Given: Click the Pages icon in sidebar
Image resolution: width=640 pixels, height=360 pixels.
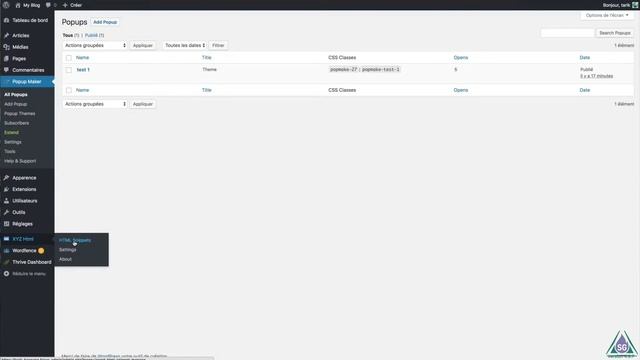Looking at the screenshot, I should [x=7, y=58].
